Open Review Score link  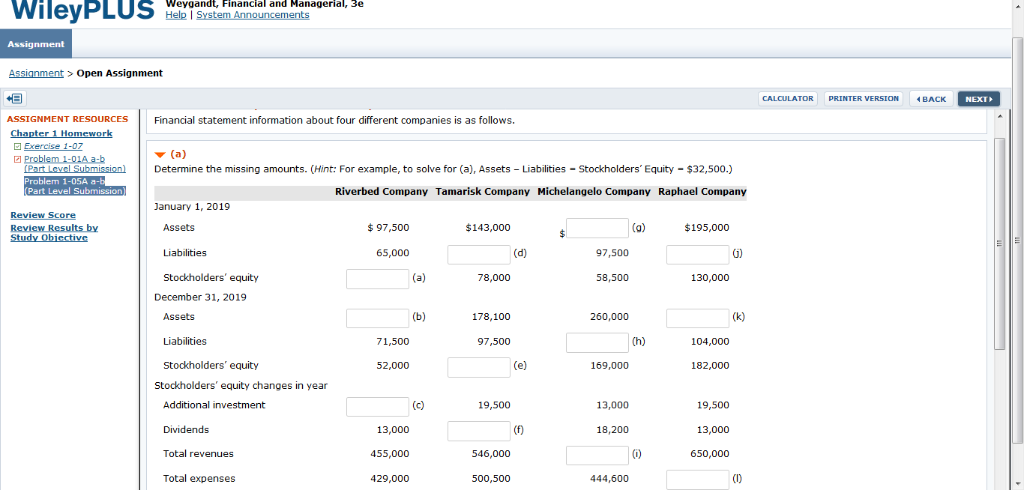[x=43, y=215]
